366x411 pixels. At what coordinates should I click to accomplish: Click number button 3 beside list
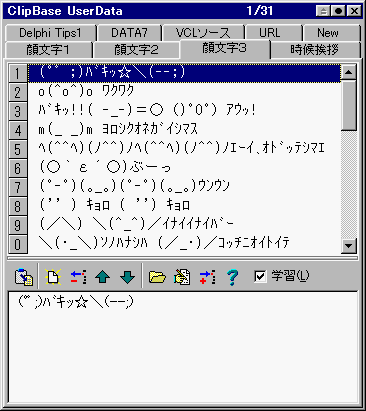[x=18, y=111]
